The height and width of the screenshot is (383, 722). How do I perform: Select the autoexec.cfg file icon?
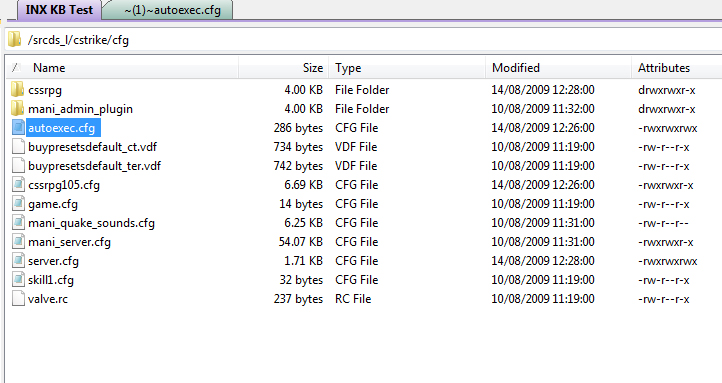18,128
